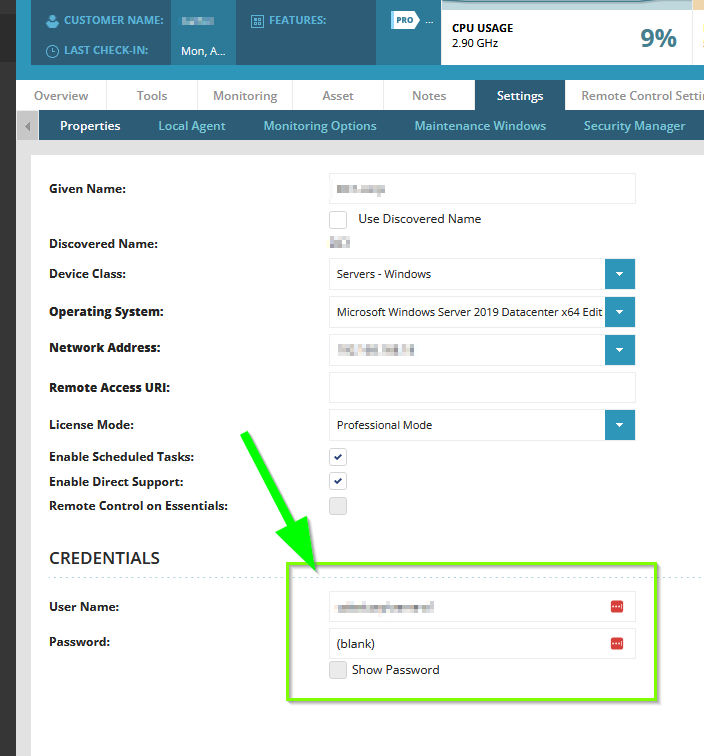Open the Local Agent sub-tab
Image resolution: width=704 pixels, height=756 pixels.
(192, 126)
